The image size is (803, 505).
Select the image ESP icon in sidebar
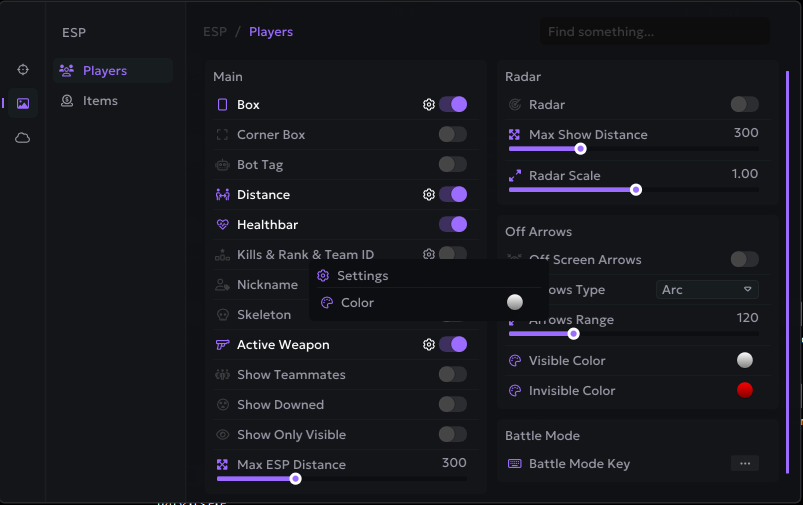[x=22, y=104]
